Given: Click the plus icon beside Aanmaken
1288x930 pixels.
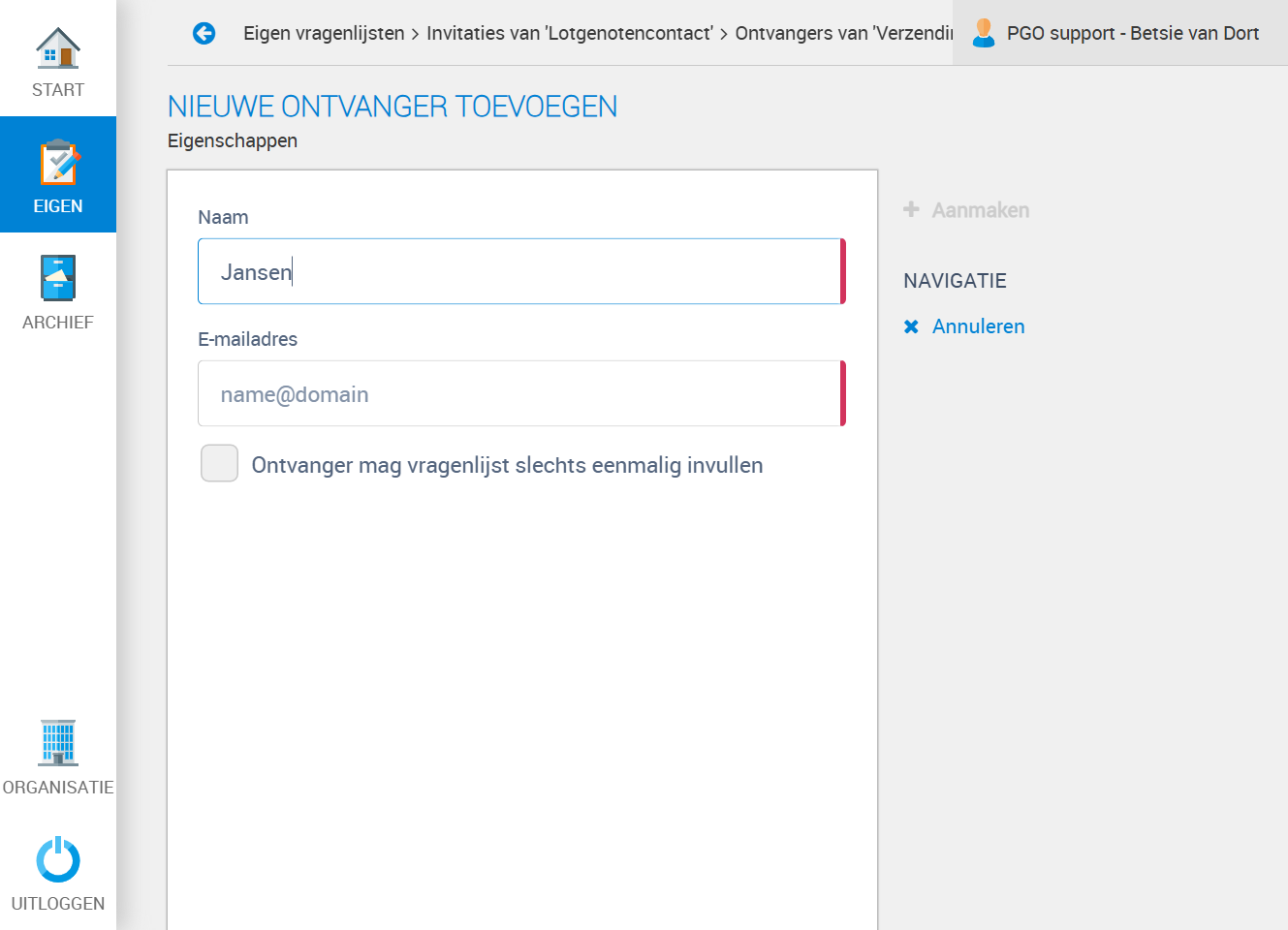Looking at the screenshot, I should [911, 209].
